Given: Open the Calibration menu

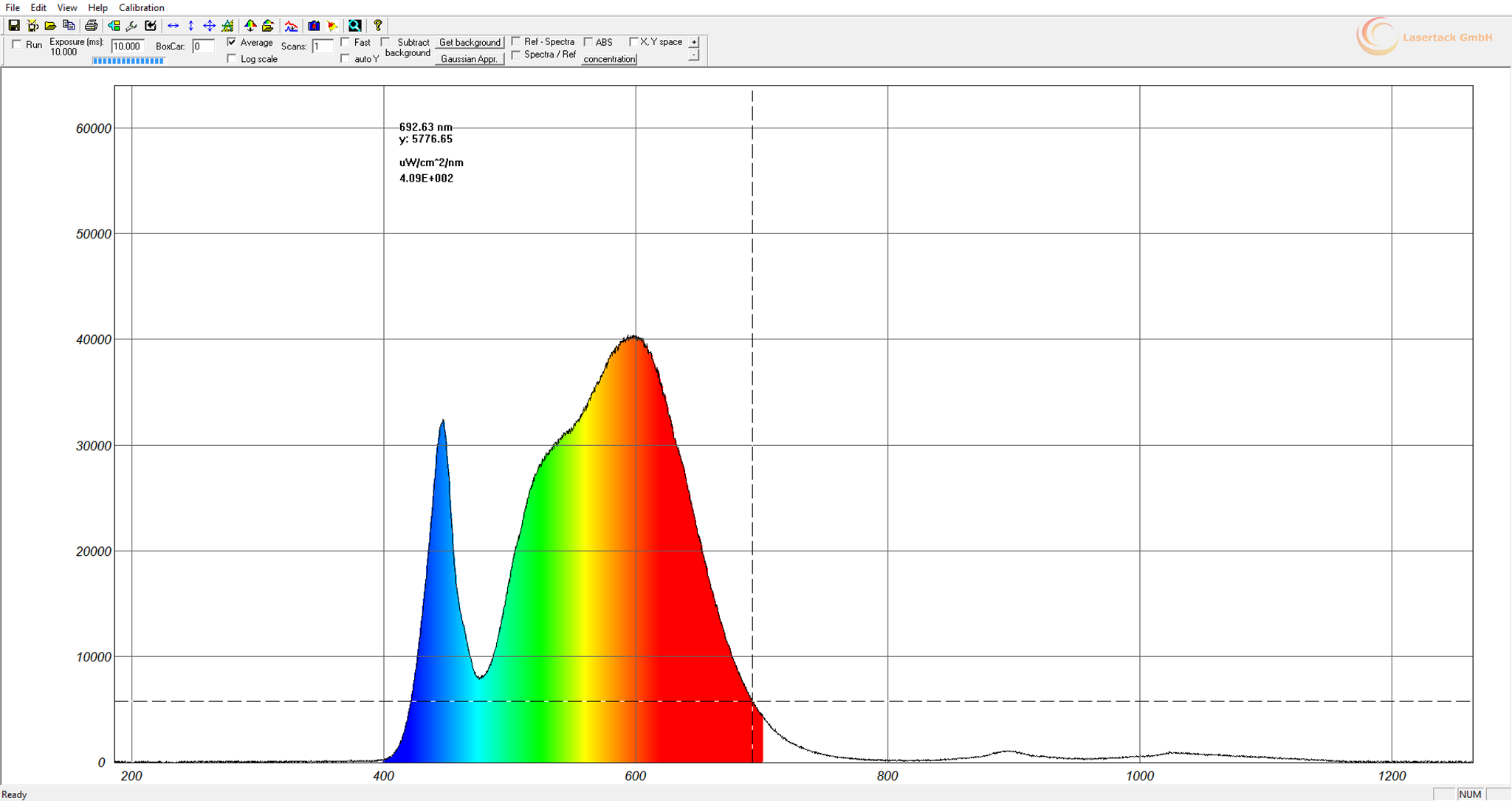Looking at the screenshot, I should coord(142,7).
